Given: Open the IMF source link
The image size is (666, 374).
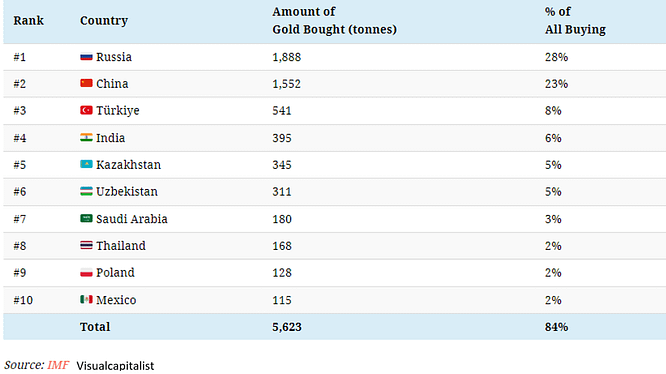Looking at the screenshot, I should click(x=58, y=365).
